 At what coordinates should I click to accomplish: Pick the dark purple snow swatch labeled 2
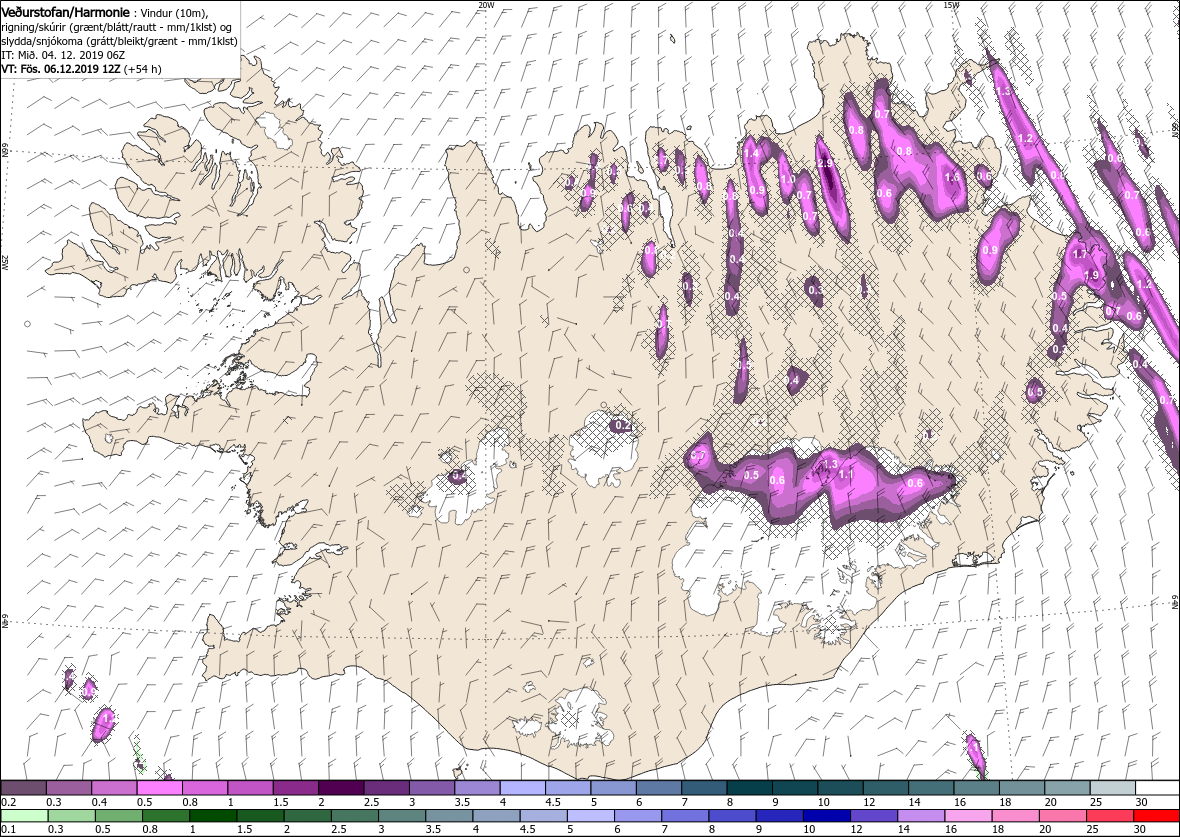(341, 787)
